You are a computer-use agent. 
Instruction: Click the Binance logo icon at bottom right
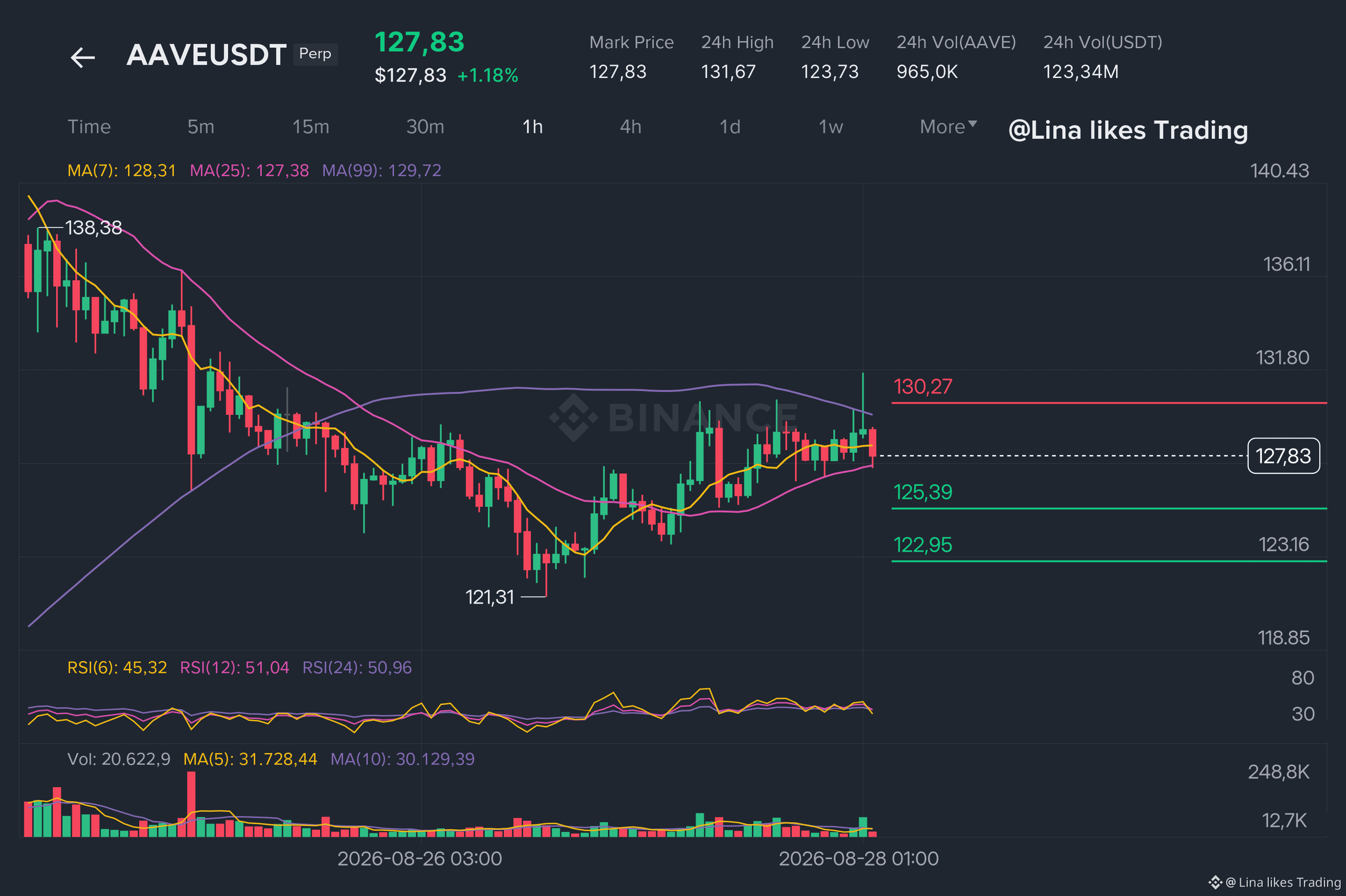(x=1215, y=882)
